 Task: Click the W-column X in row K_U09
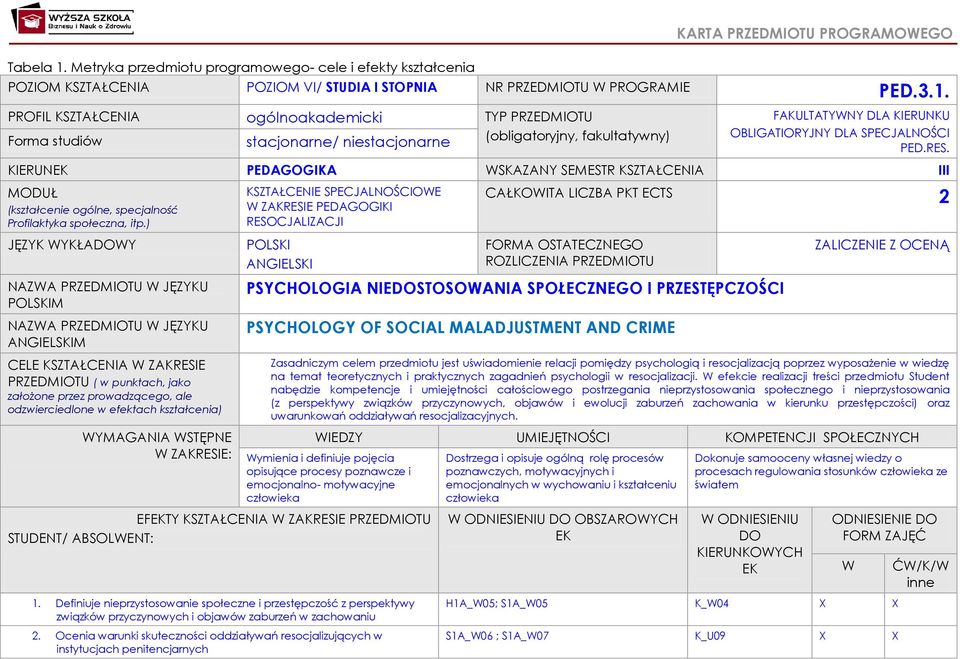click(822, 636)
